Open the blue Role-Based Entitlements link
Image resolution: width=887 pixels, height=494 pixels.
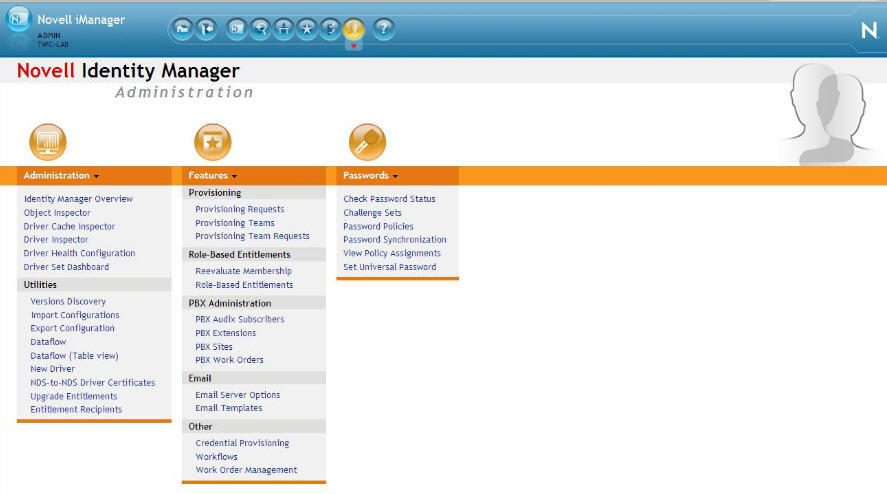(x=244, y=285)
